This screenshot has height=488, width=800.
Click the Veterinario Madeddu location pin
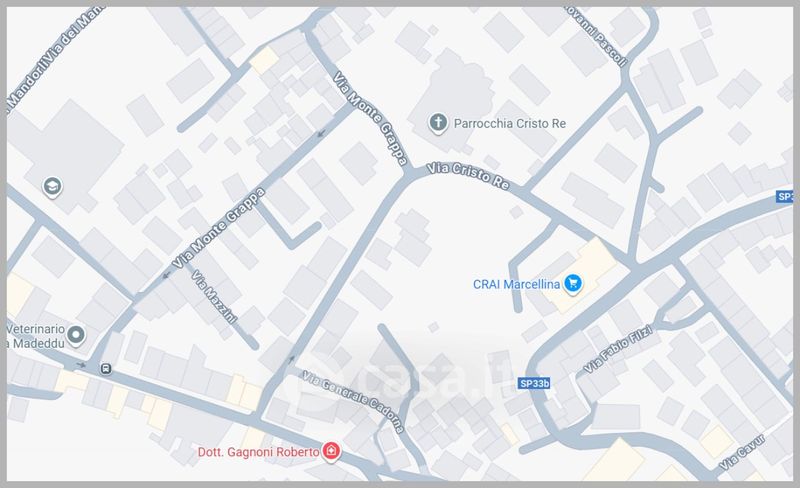pyautogui.click(x=77, y=336)
